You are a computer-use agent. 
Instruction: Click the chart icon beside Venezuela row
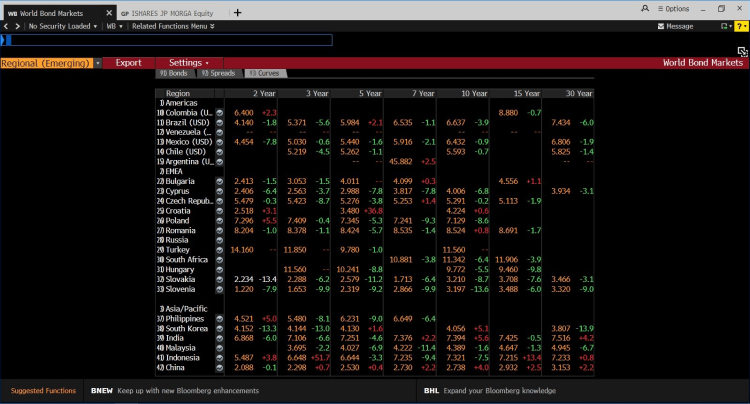point(220,132)
